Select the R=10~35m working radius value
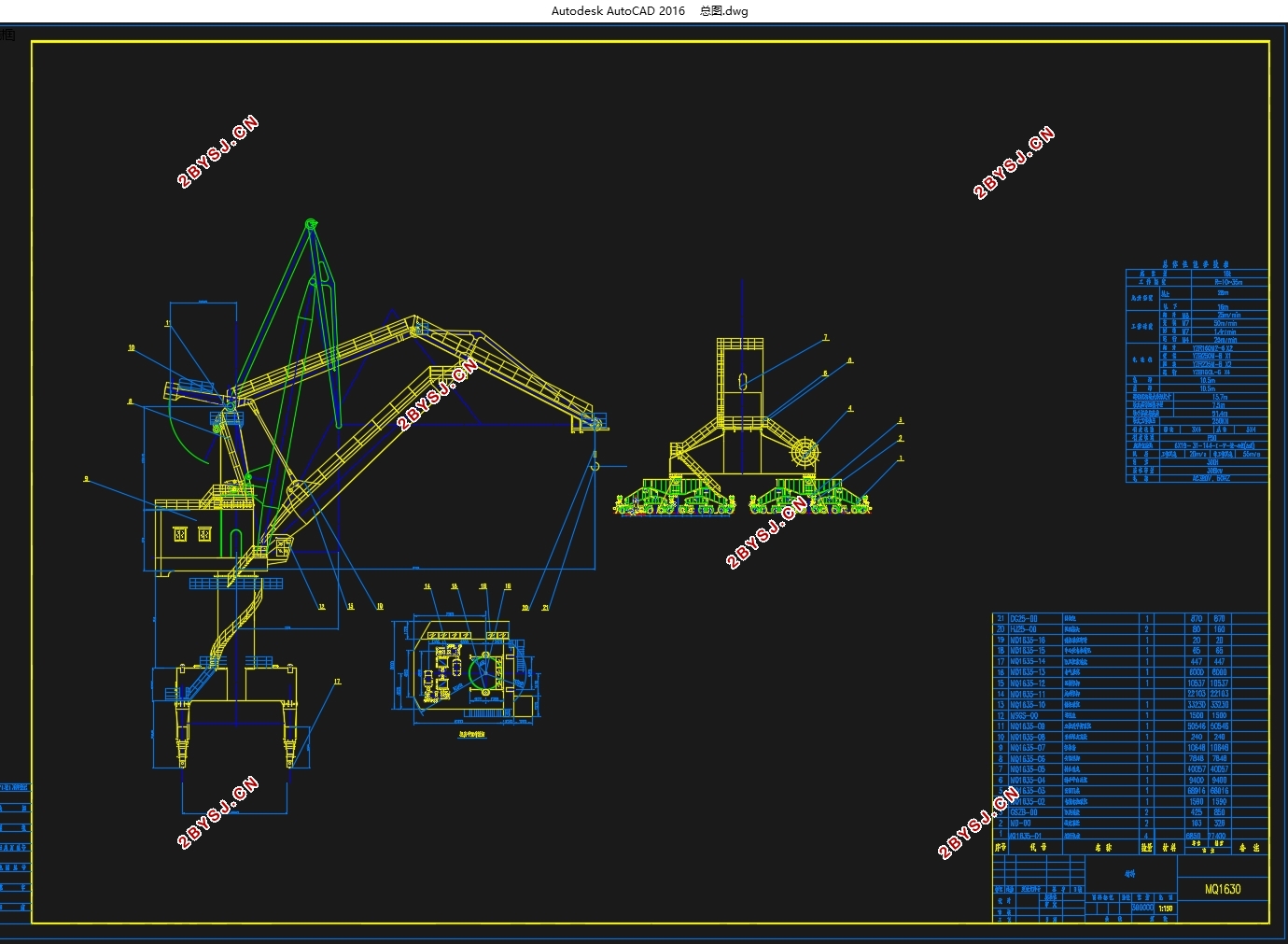 pyautogui.click(x=1228, y=282)
